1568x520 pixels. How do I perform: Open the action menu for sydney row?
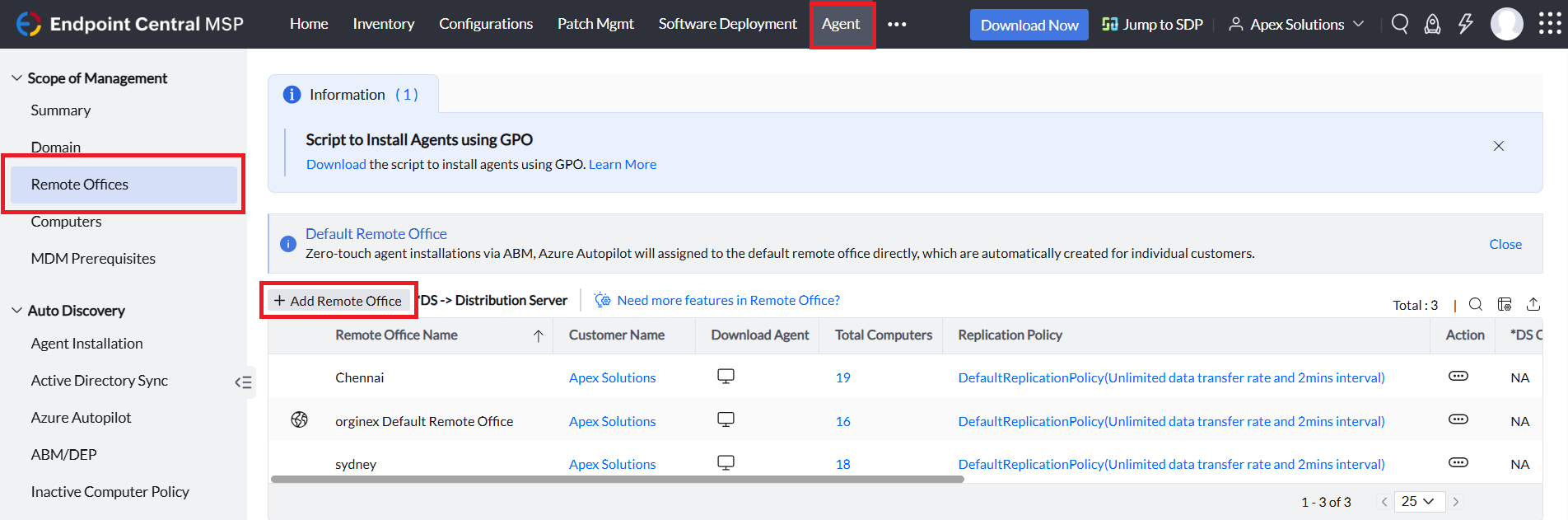(x=1457, y=462)
